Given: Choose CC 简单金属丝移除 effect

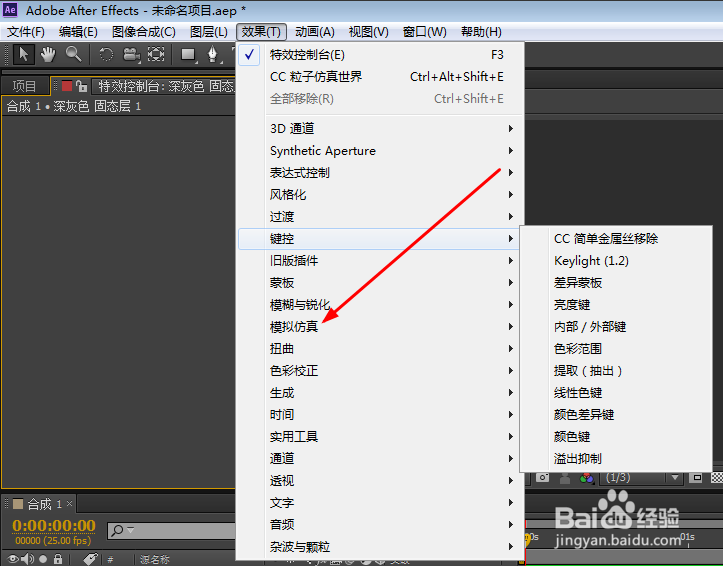Looking at the screenshot, I should 616,239.
